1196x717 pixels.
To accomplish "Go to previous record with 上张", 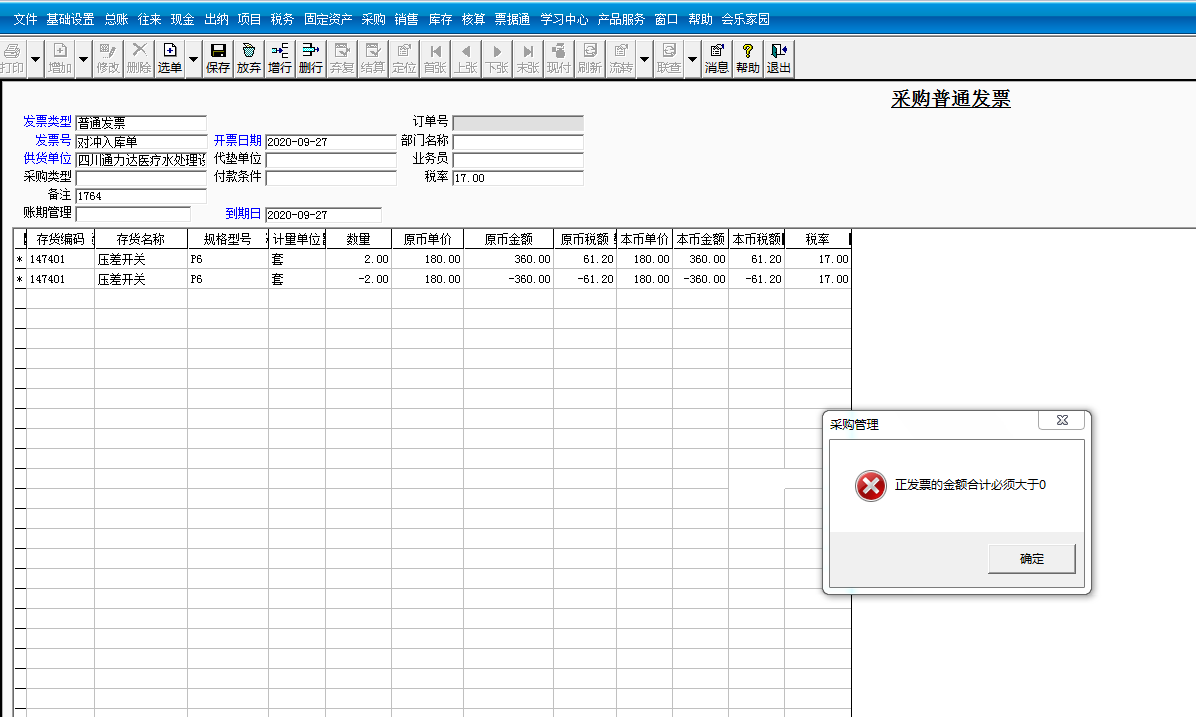I will 466,59.
